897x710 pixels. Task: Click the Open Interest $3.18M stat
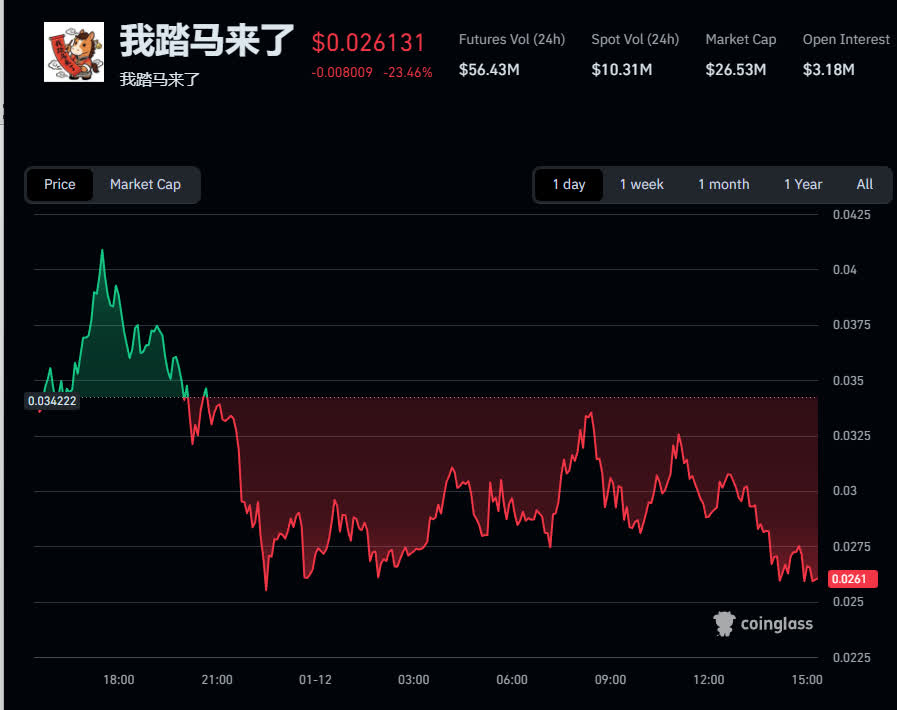tap(845, 55)
